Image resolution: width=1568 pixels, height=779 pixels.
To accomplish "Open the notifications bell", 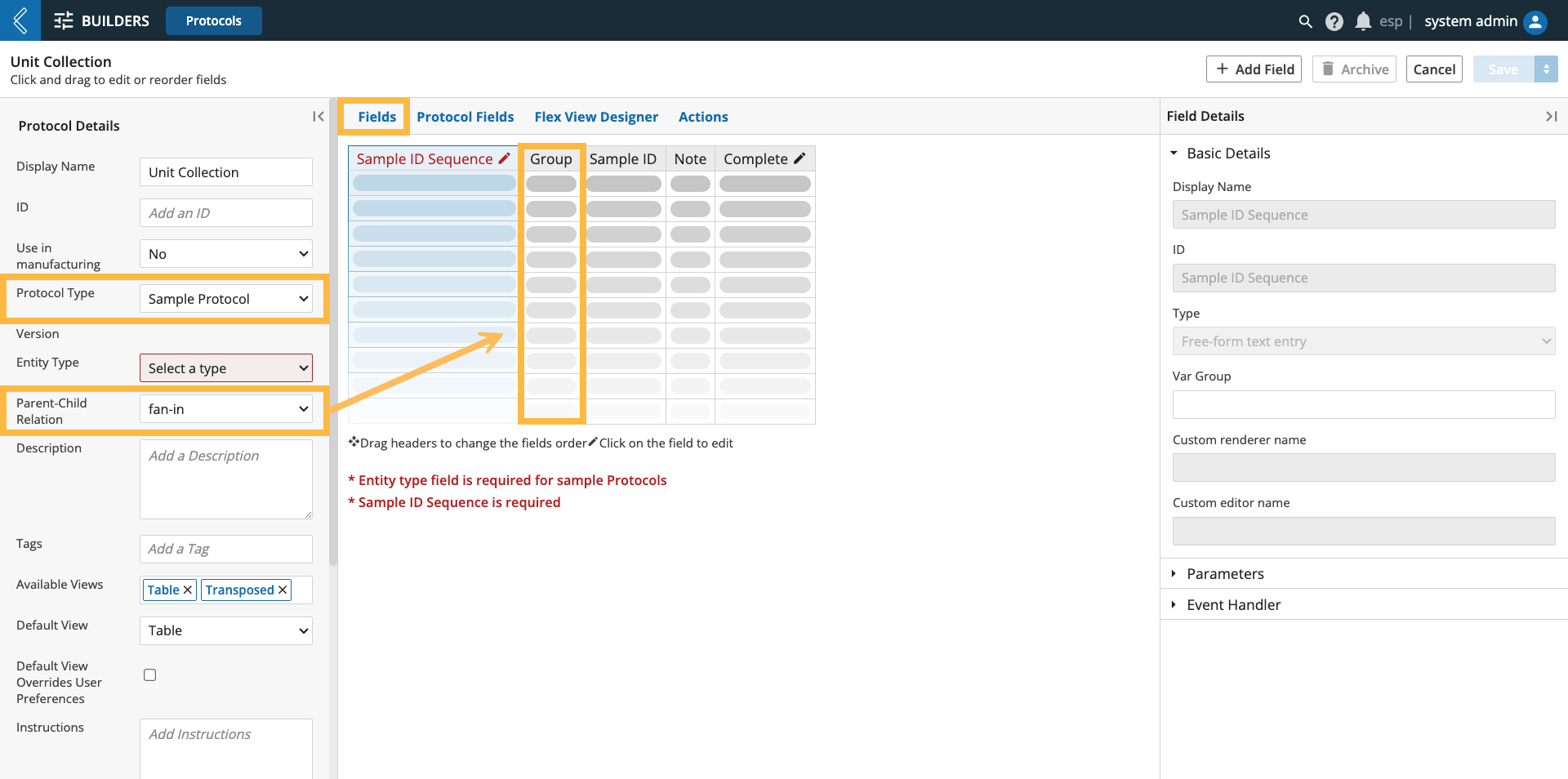I will tap(1362, 21).
